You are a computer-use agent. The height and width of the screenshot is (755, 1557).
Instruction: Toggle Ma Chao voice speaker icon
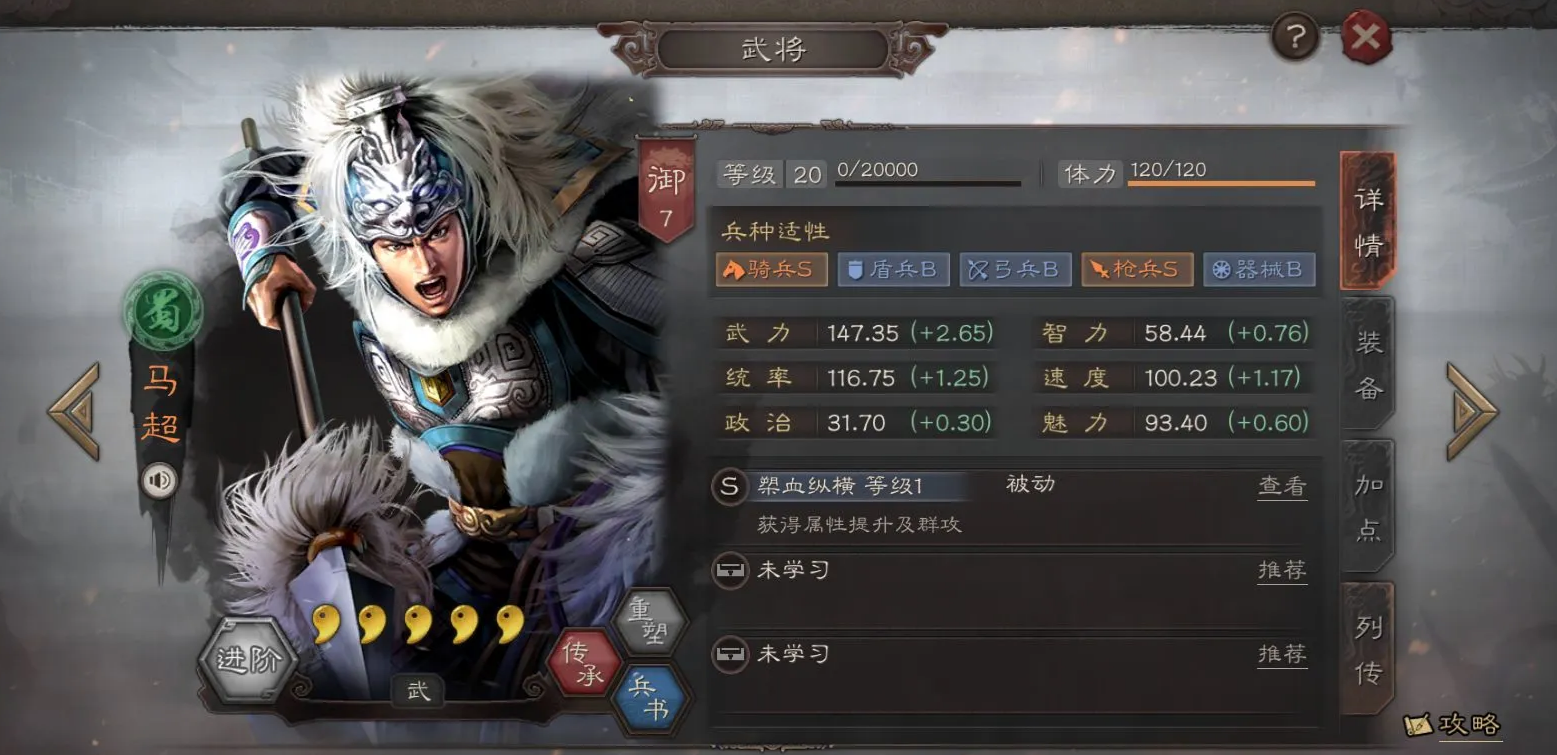pyautogui.click(x=159, y=481)
